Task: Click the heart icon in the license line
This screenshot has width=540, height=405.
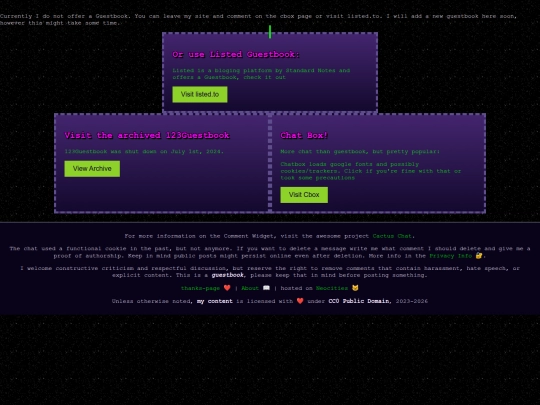Action: click(300, 301)
